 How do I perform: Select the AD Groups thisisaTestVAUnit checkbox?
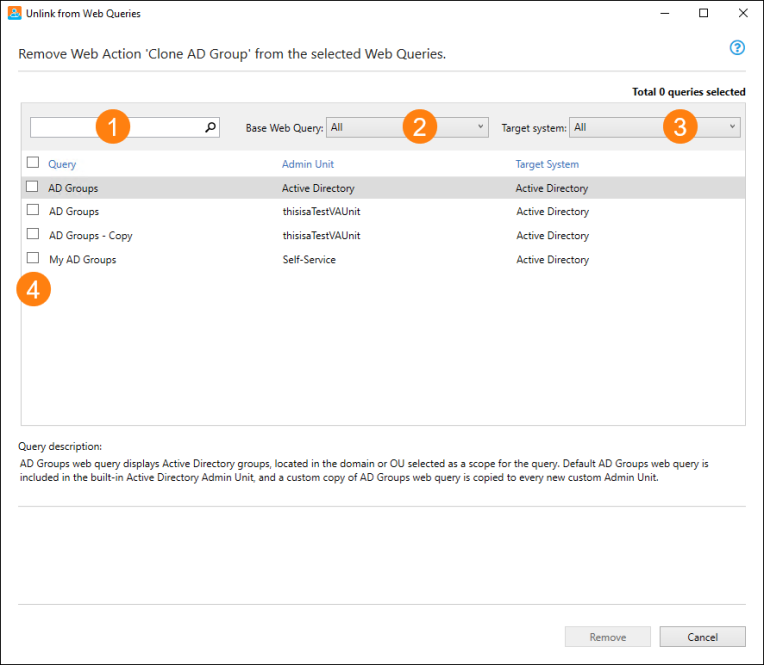point(33,210)
